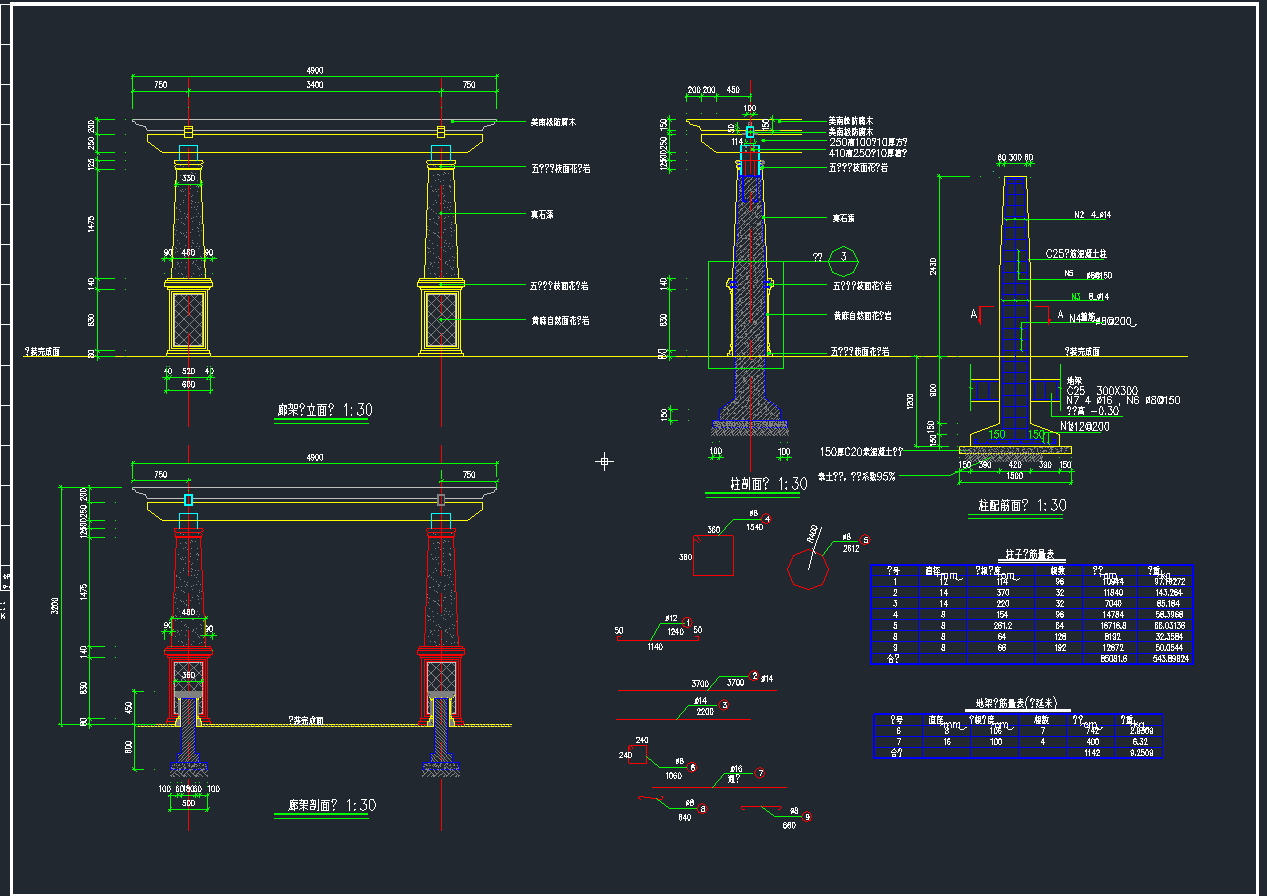Select the 543.89824 total weight cell
Image resolution: width=1267 pixels, height=896 pixels.
tap(1168, 660)
